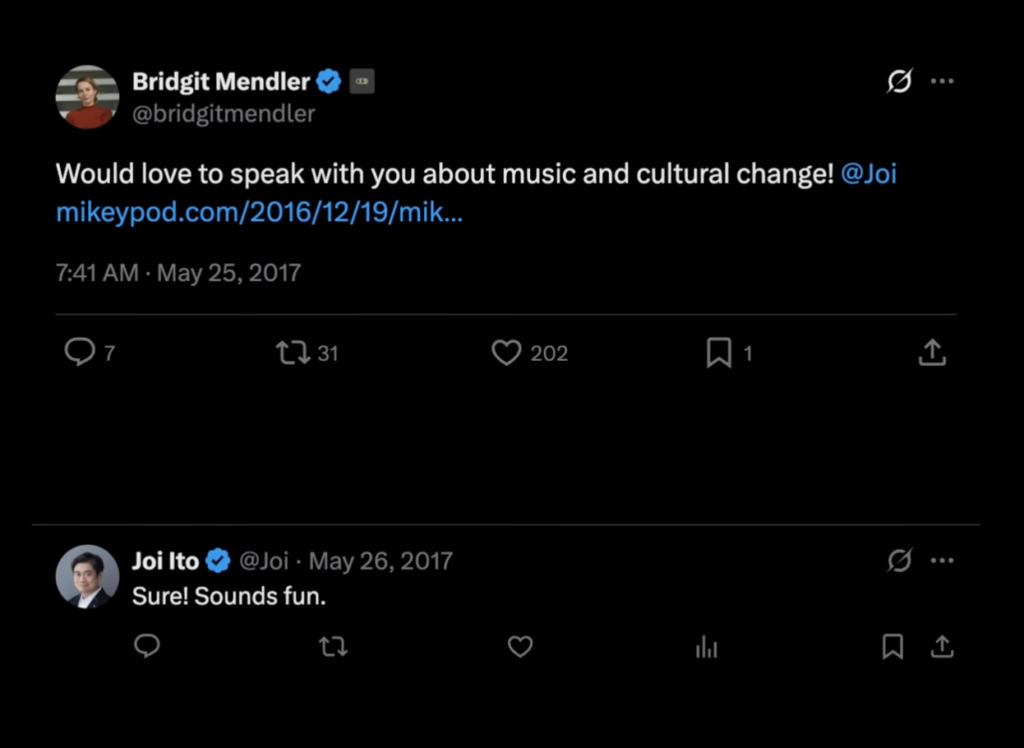This screenshot has width=1024, height=748.
Task: Click the Grok icon on Bridgit's tweet
Action: (x=899, y=82)
